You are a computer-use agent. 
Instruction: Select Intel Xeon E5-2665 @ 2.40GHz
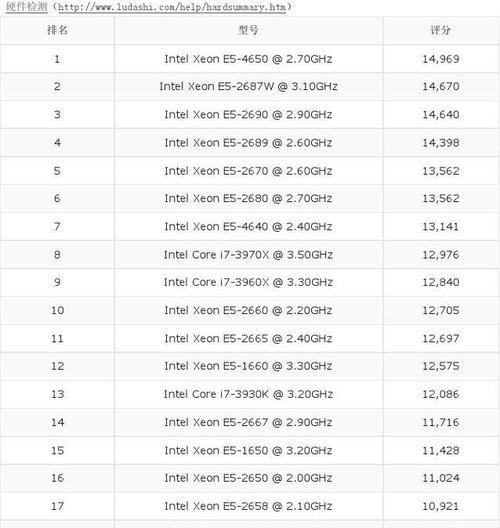pos(248,338)
